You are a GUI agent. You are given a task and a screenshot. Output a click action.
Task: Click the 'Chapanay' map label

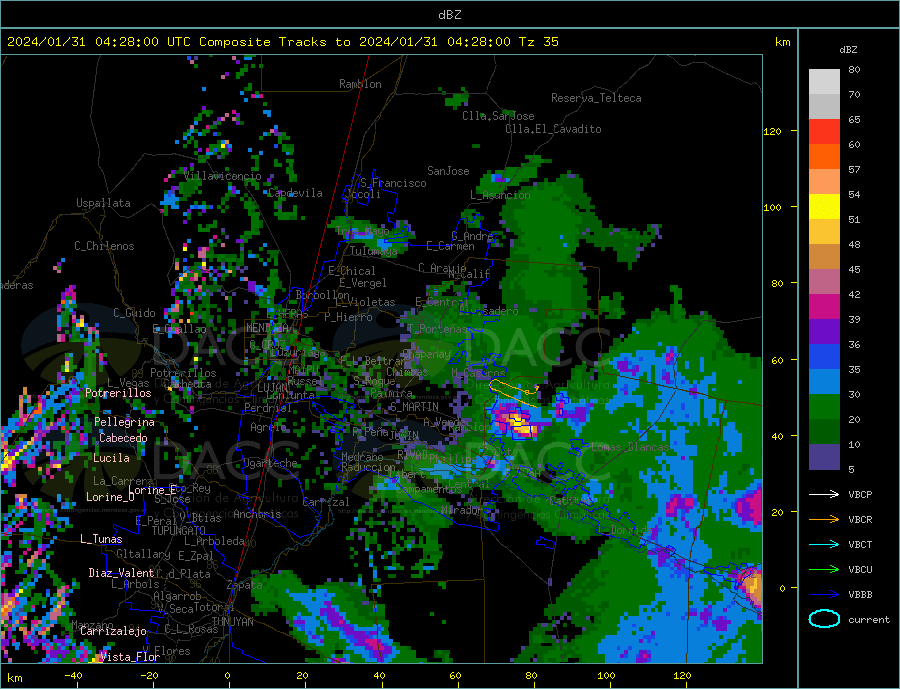pyautogui.click(x=426, y=354)
